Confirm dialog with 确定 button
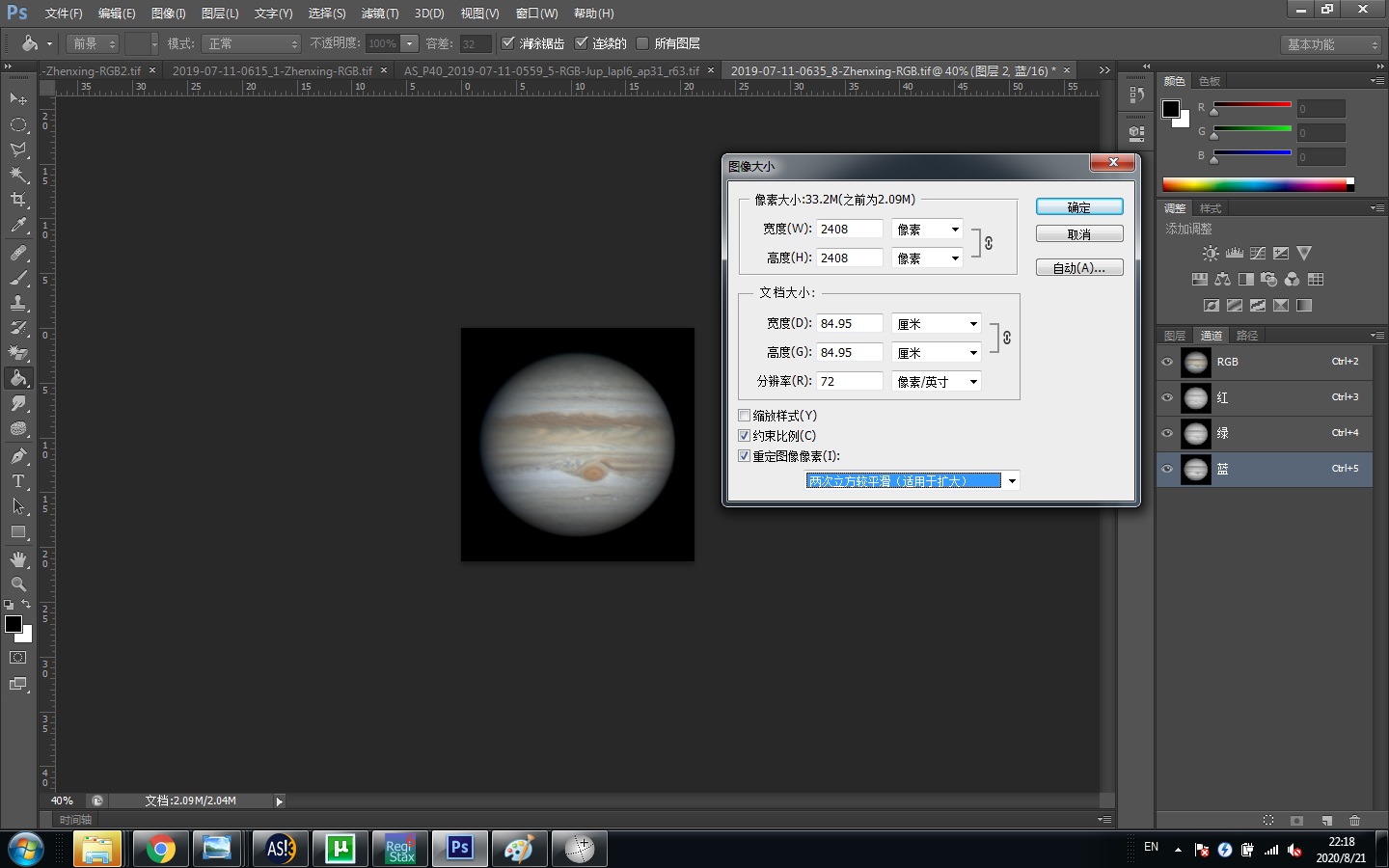Image resolution: width=1389 pixels, height=868 pixels. 1079,207
